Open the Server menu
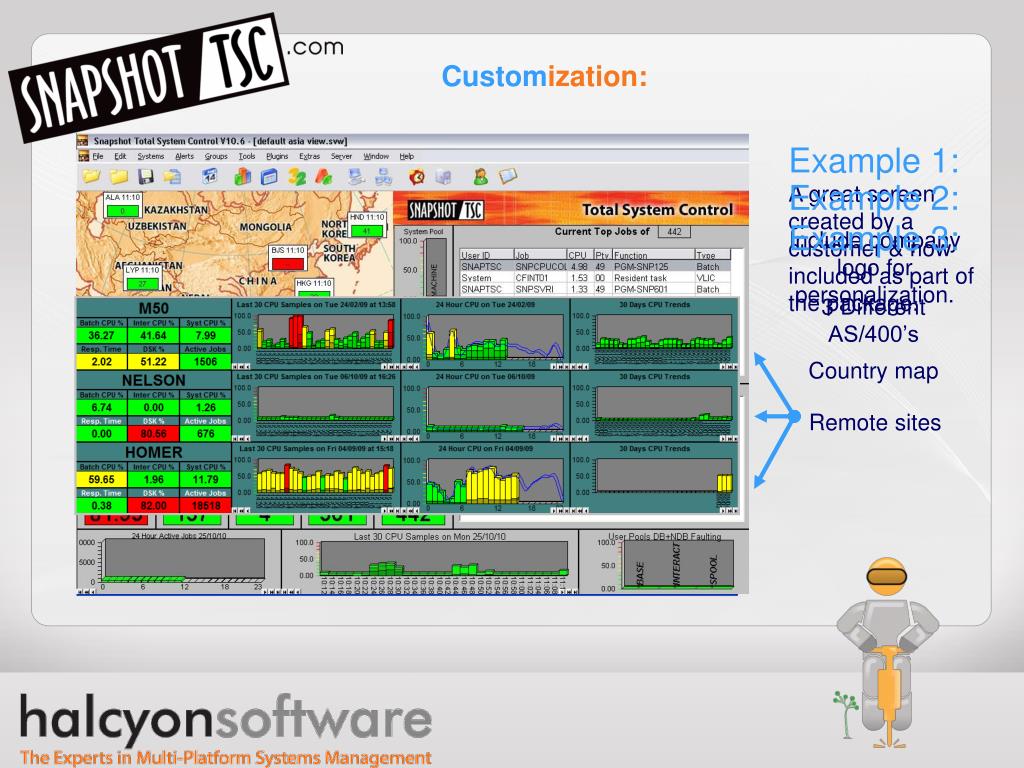Image resolution: width=1024 pixels, height=768 pixels. point(341,157)
